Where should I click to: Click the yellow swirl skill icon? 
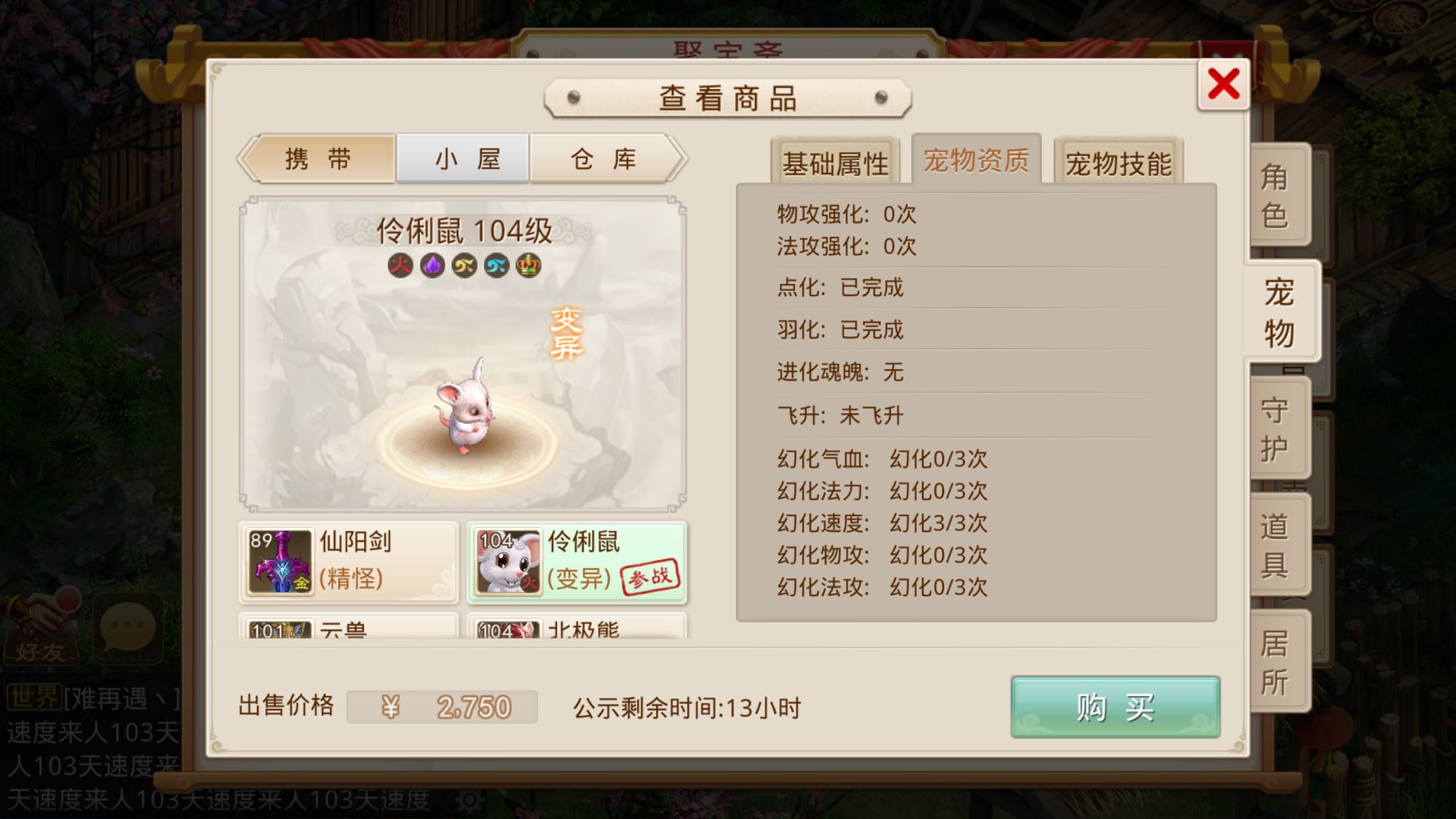coord(464,265)
